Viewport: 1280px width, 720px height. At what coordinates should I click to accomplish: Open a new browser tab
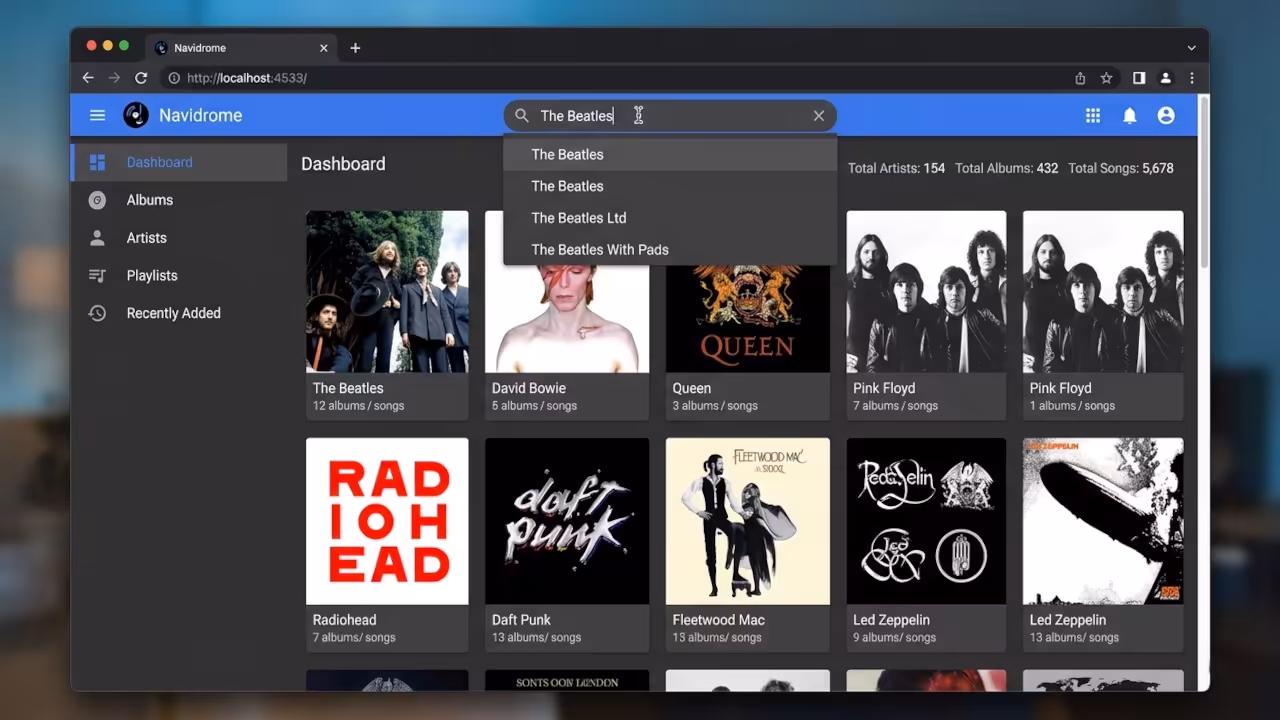pos(355,48)
